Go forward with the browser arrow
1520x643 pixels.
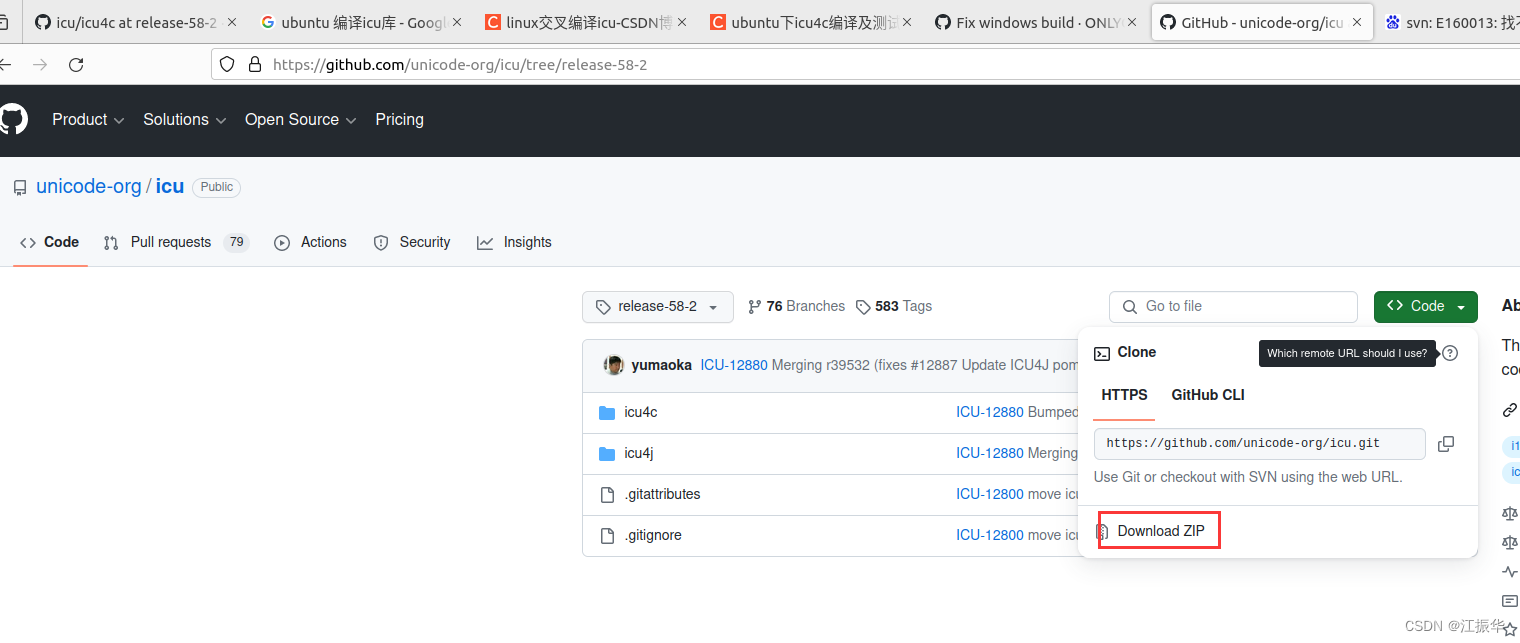[x=40, y=65]
